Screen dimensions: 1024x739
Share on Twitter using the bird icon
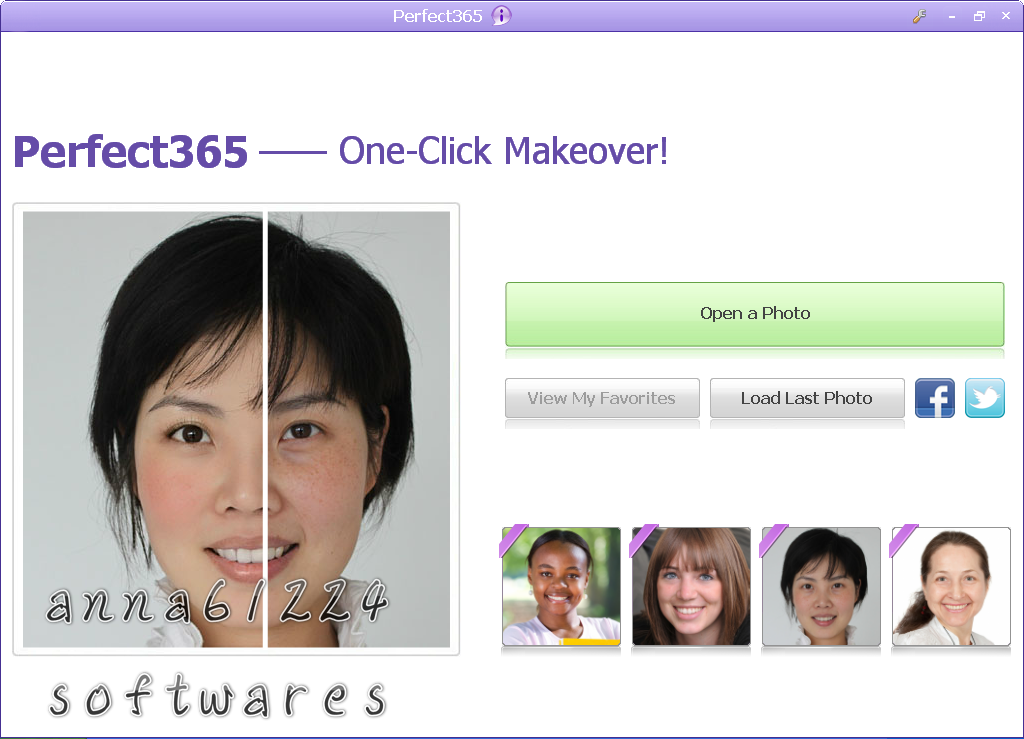click(x=985, y=398)
